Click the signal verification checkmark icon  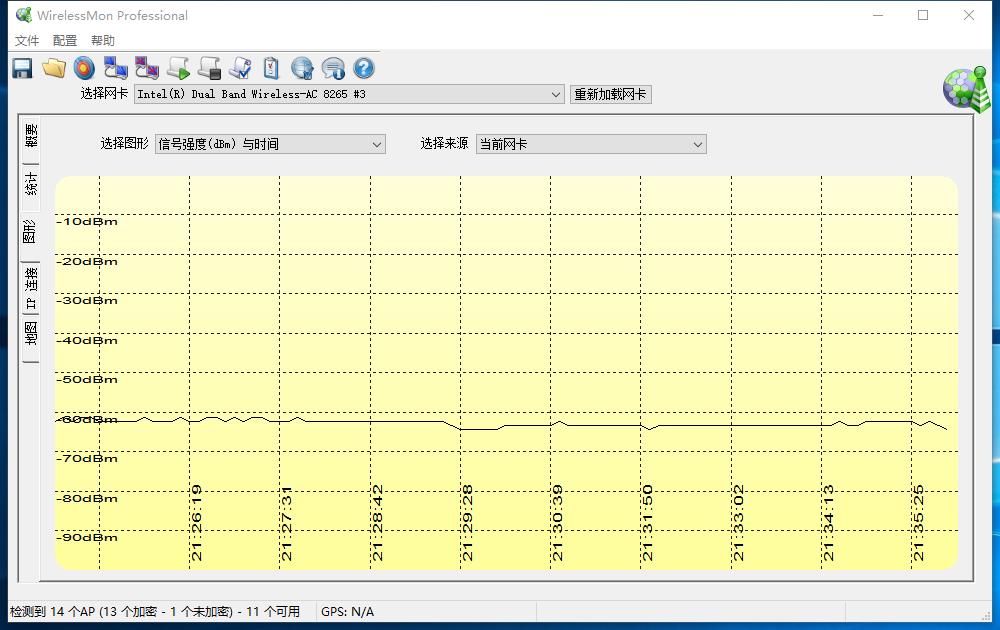240,68
